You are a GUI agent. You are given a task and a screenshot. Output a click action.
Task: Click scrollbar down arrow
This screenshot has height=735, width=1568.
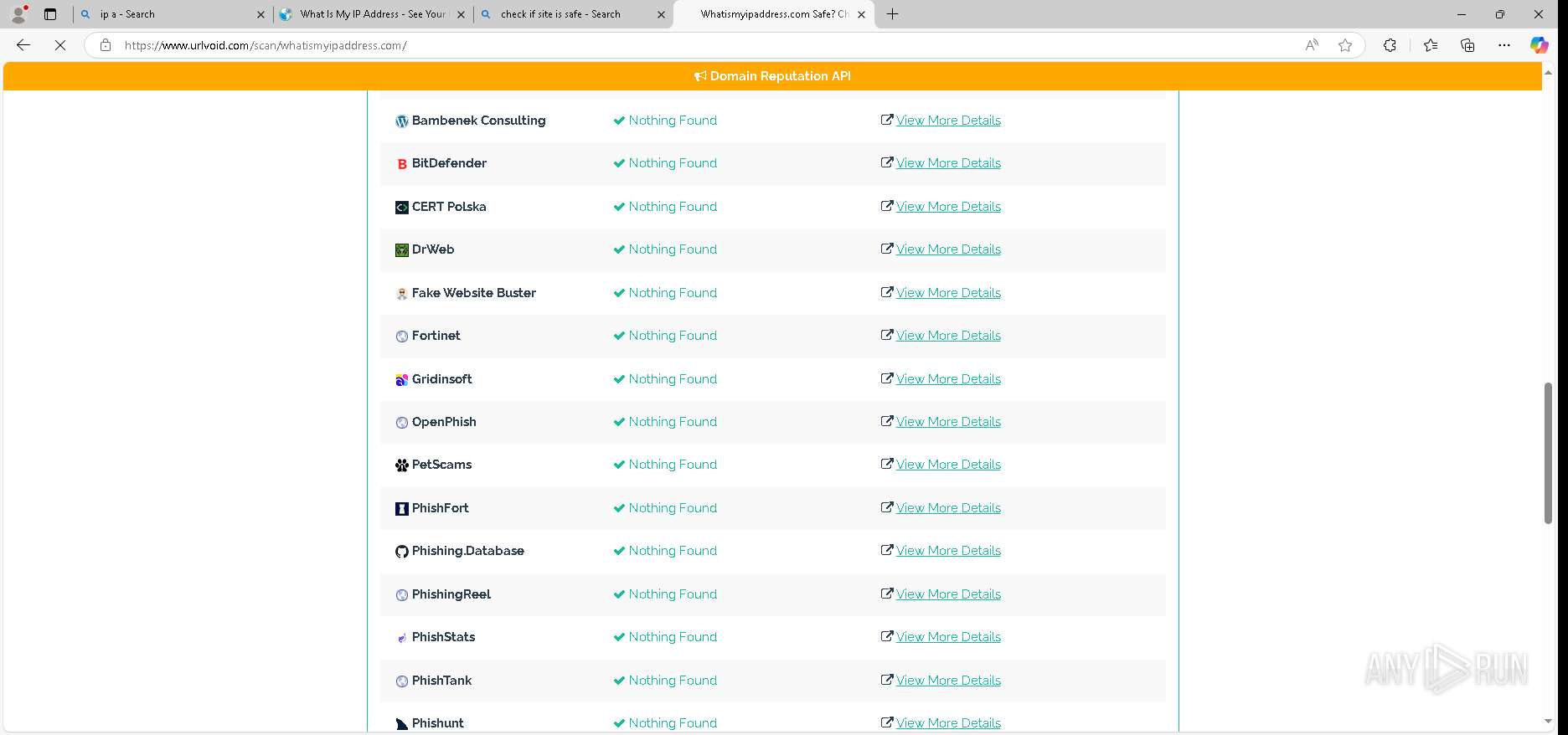1548,721
